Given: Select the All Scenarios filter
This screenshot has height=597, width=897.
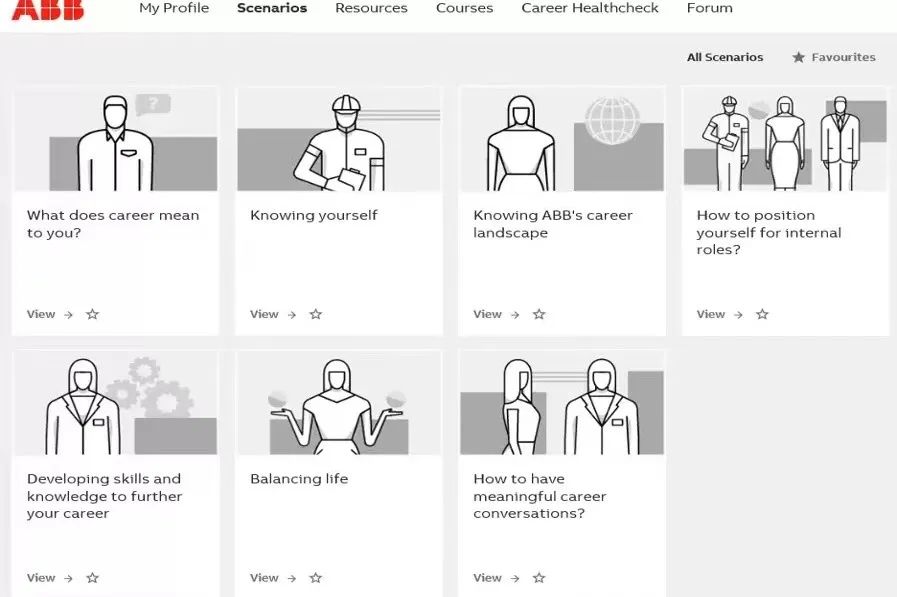Looking at the screenshot, I should tap(724, 58).
